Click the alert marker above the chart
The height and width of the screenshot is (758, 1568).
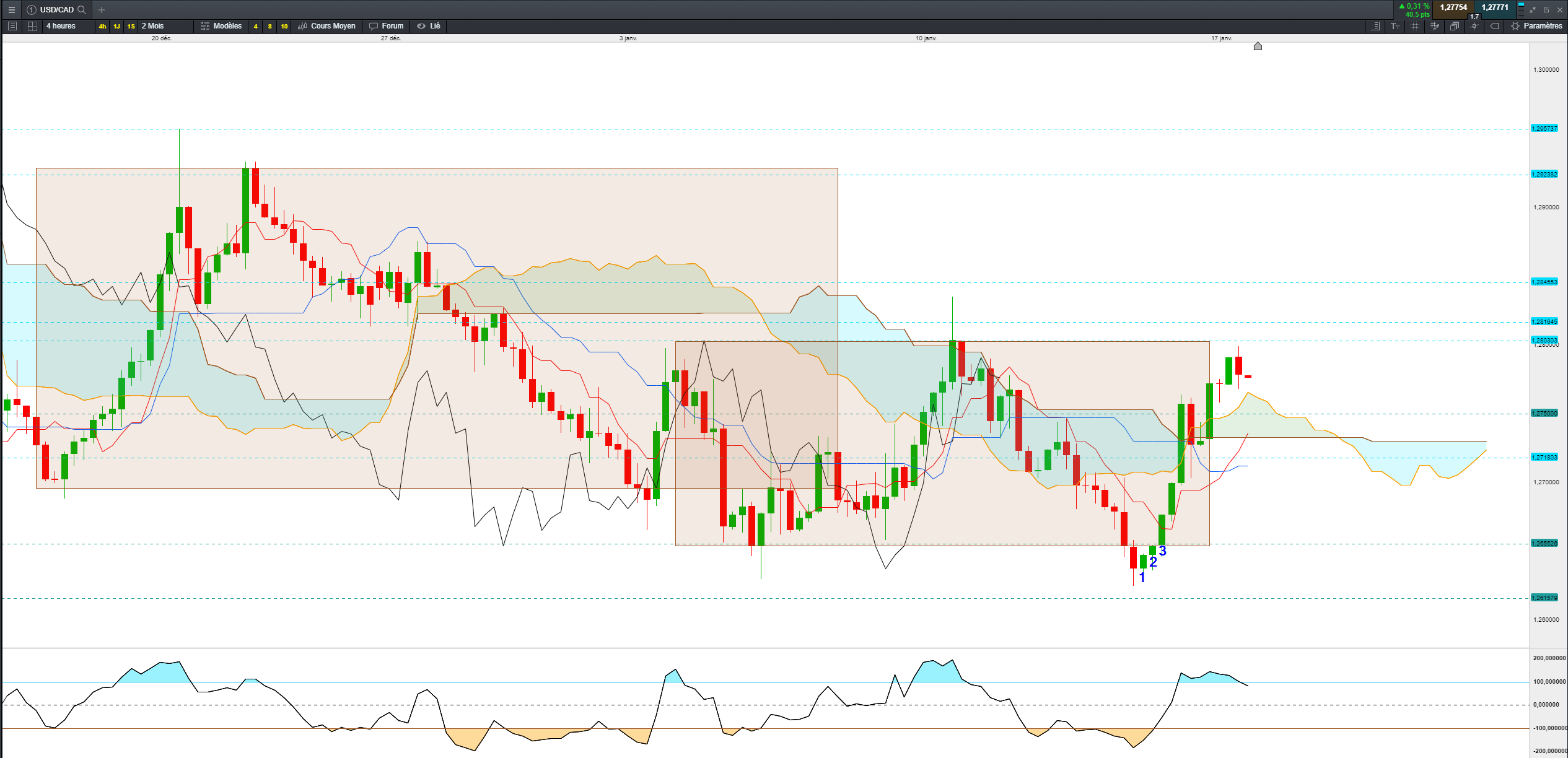point(1258,46)
